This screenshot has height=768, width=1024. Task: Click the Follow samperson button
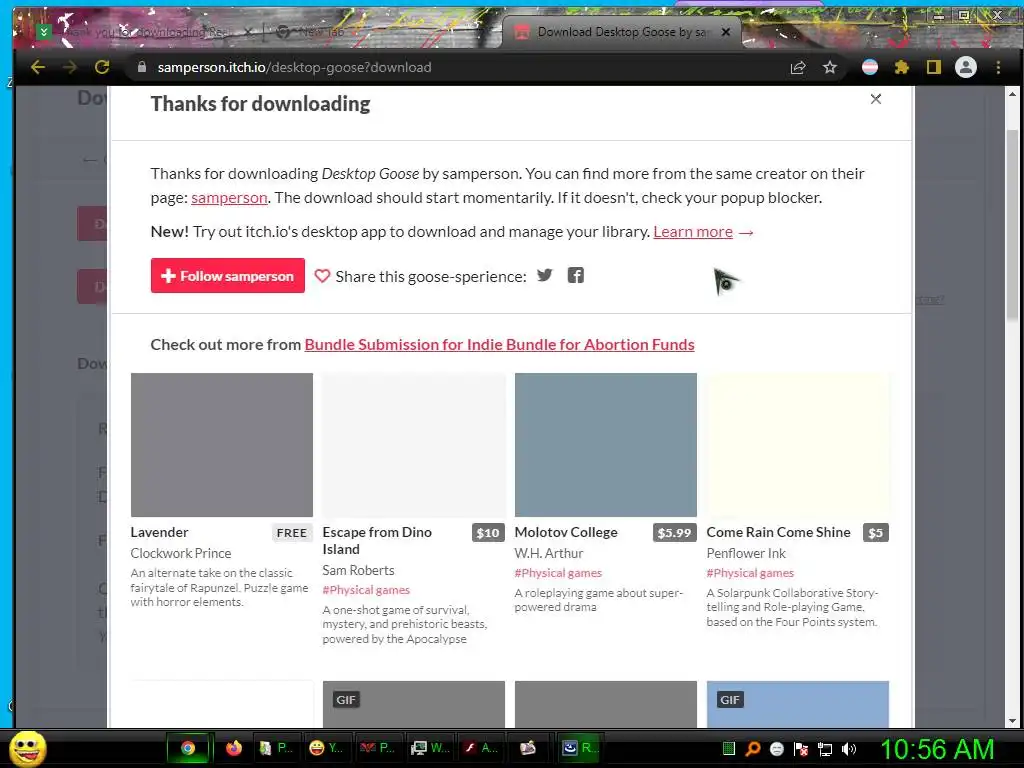[x=228, y=276]
